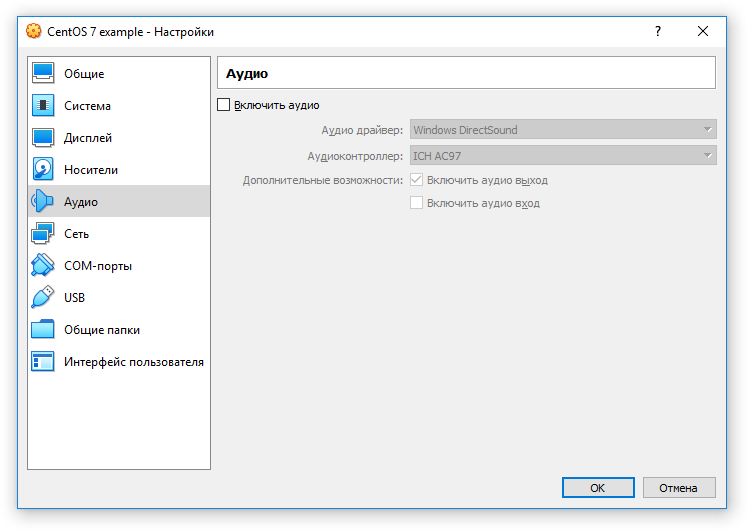
Task: Open the Дисплей monitor icon
Action: point(43,137)
